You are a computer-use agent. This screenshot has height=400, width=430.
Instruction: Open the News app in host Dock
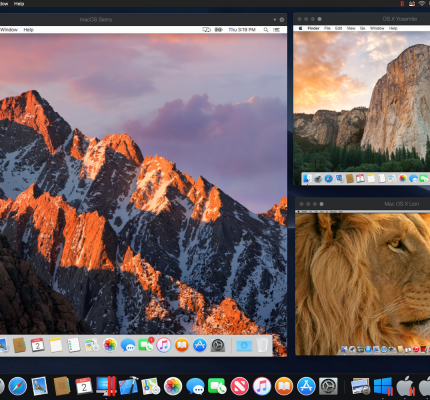coord(240,386)
